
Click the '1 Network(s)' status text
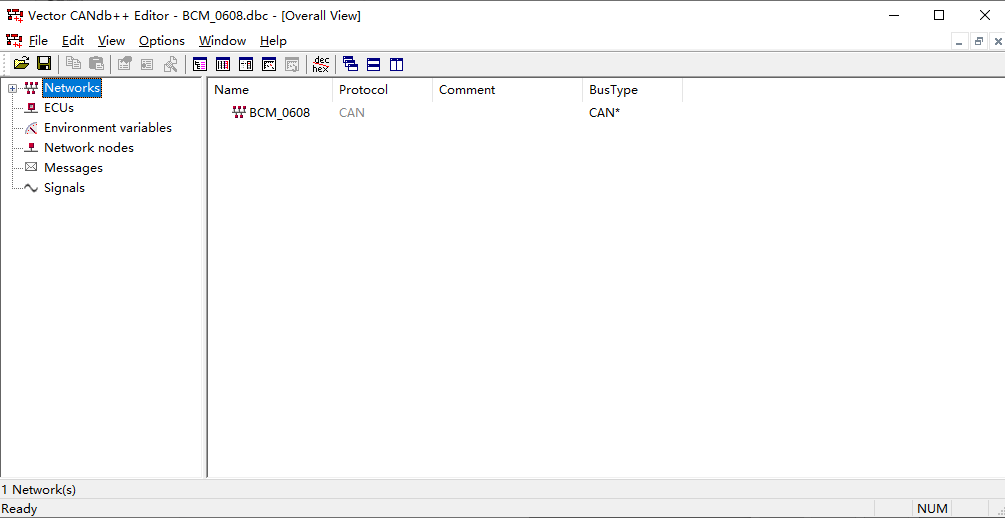coord(38,490)
